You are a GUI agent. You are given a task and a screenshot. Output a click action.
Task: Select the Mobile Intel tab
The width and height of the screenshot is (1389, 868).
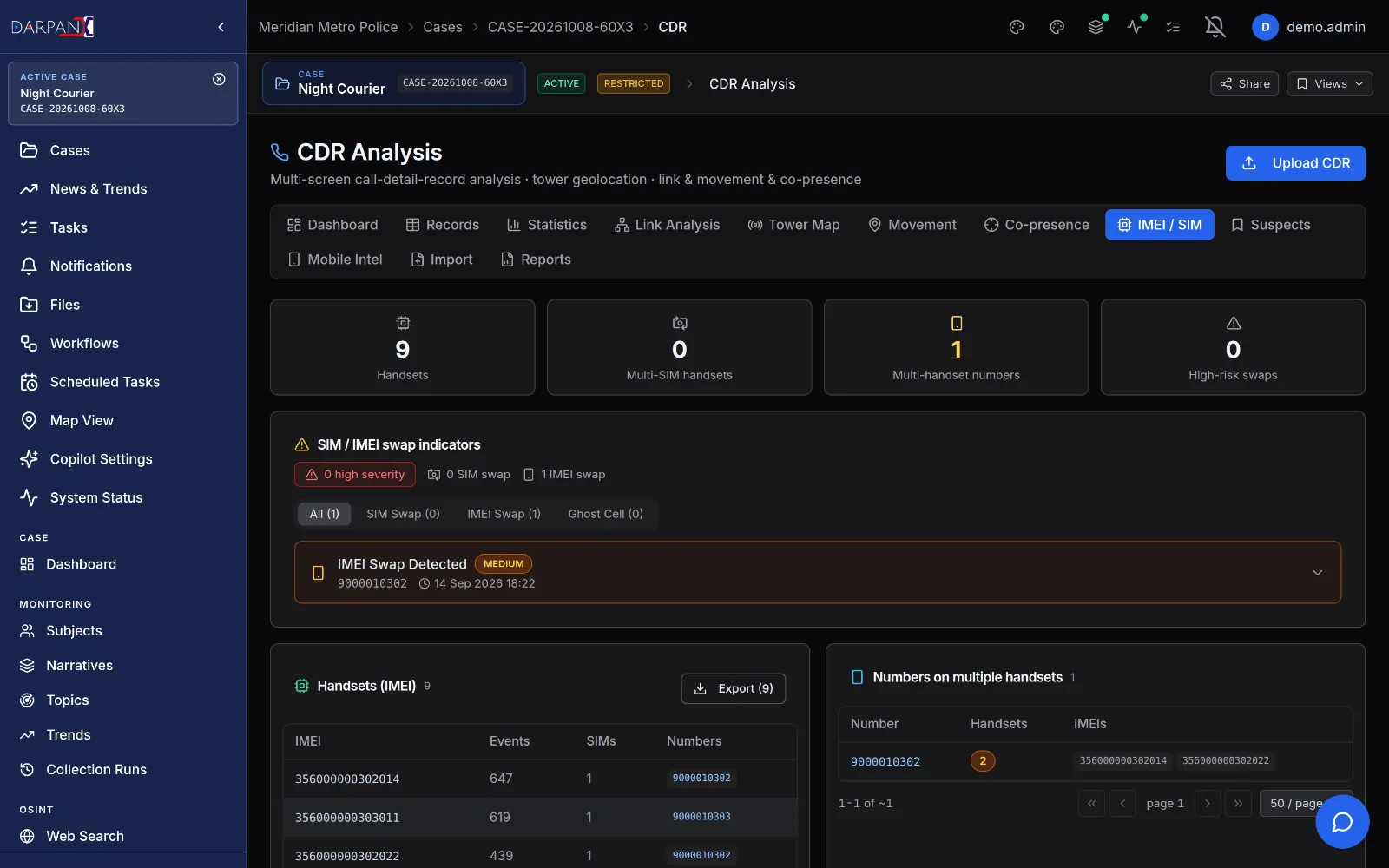click(335, 260)
